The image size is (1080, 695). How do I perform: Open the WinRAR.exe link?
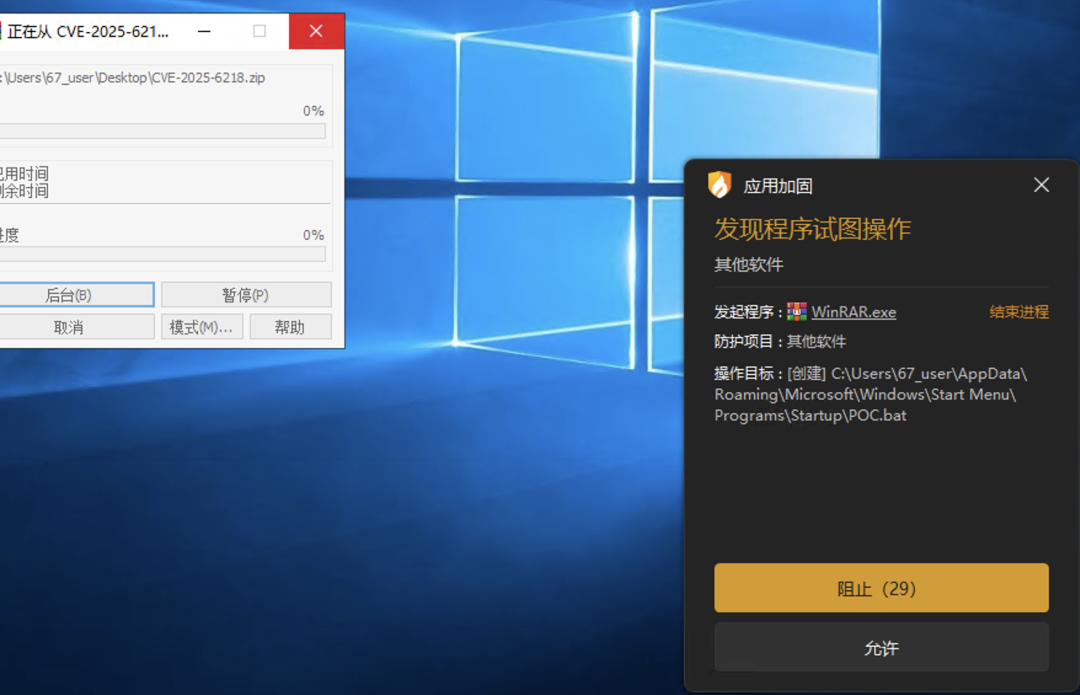853,312
